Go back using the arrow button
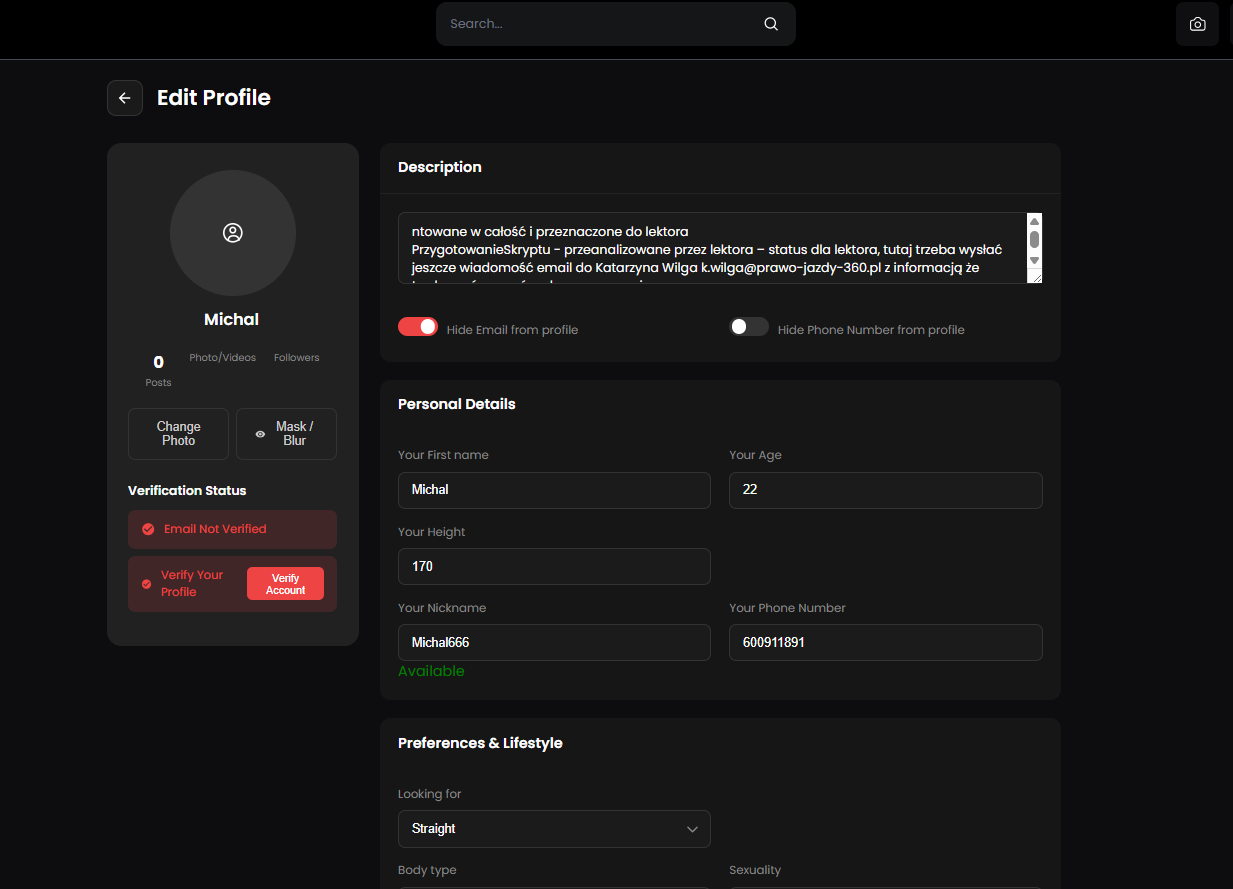1233x889 pixels. coord(125,98)
